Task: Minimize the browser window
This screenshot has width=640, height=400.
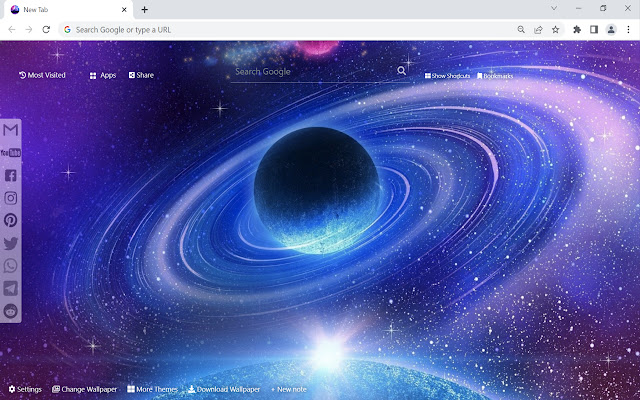Action: [x=579, y=8]
